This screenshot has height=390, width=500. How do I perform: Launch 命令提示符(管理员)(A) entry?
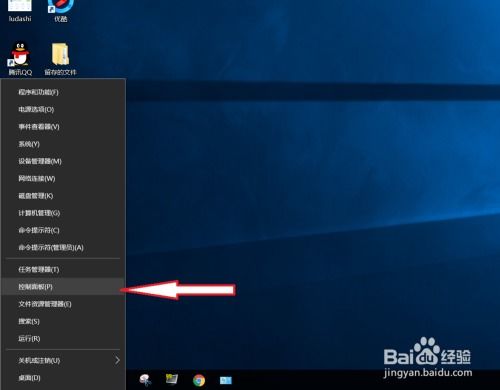pyautogui.click(x=63, y=248)
